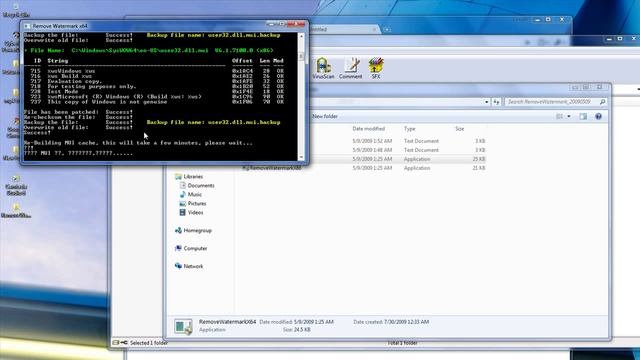Open the Pictures library
Screen dimensions: 640x360
(x=197, y=203)
